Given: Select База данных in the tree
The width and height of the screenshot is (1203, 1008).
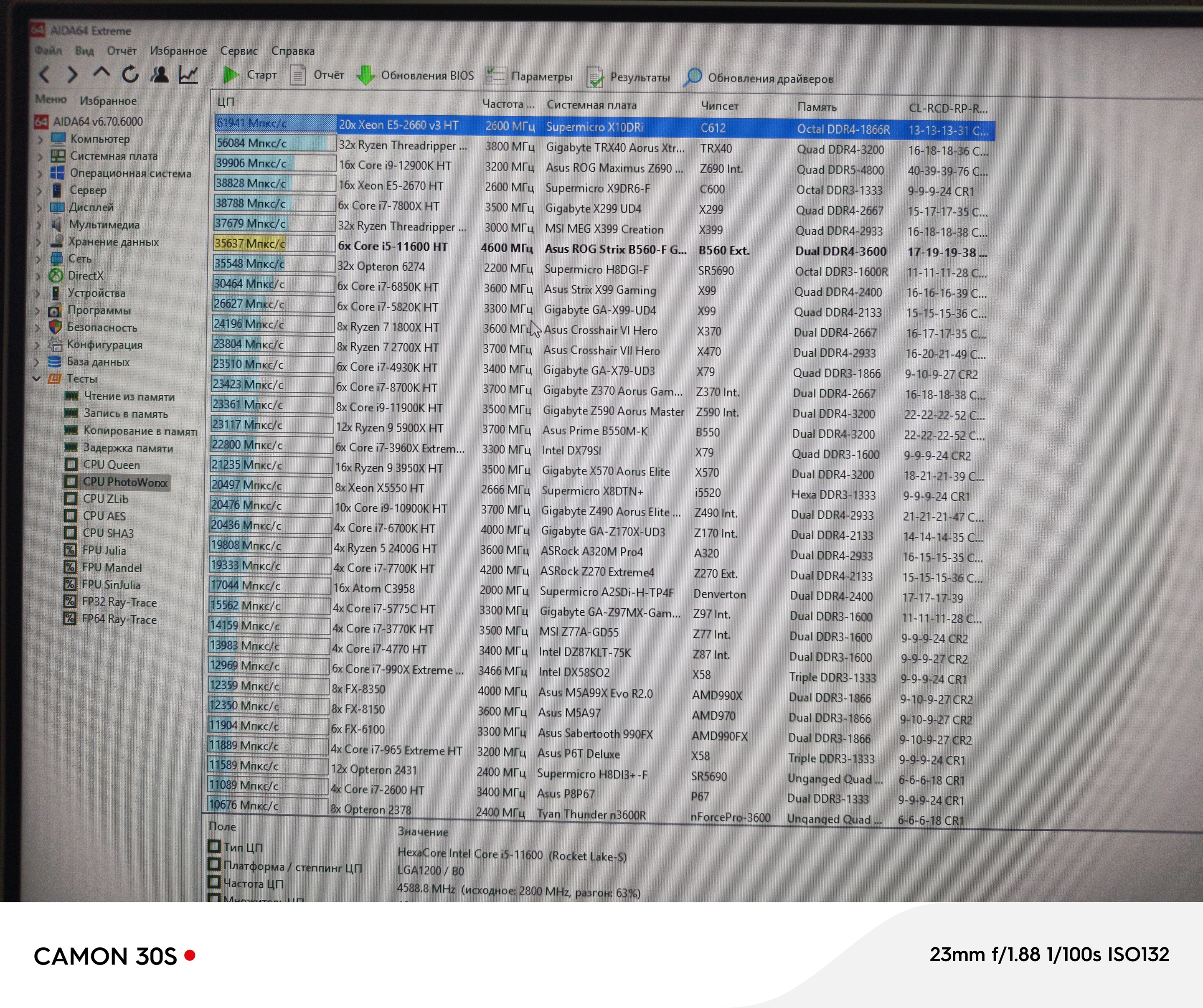Looking at the screenshot, I should point(88,362).
